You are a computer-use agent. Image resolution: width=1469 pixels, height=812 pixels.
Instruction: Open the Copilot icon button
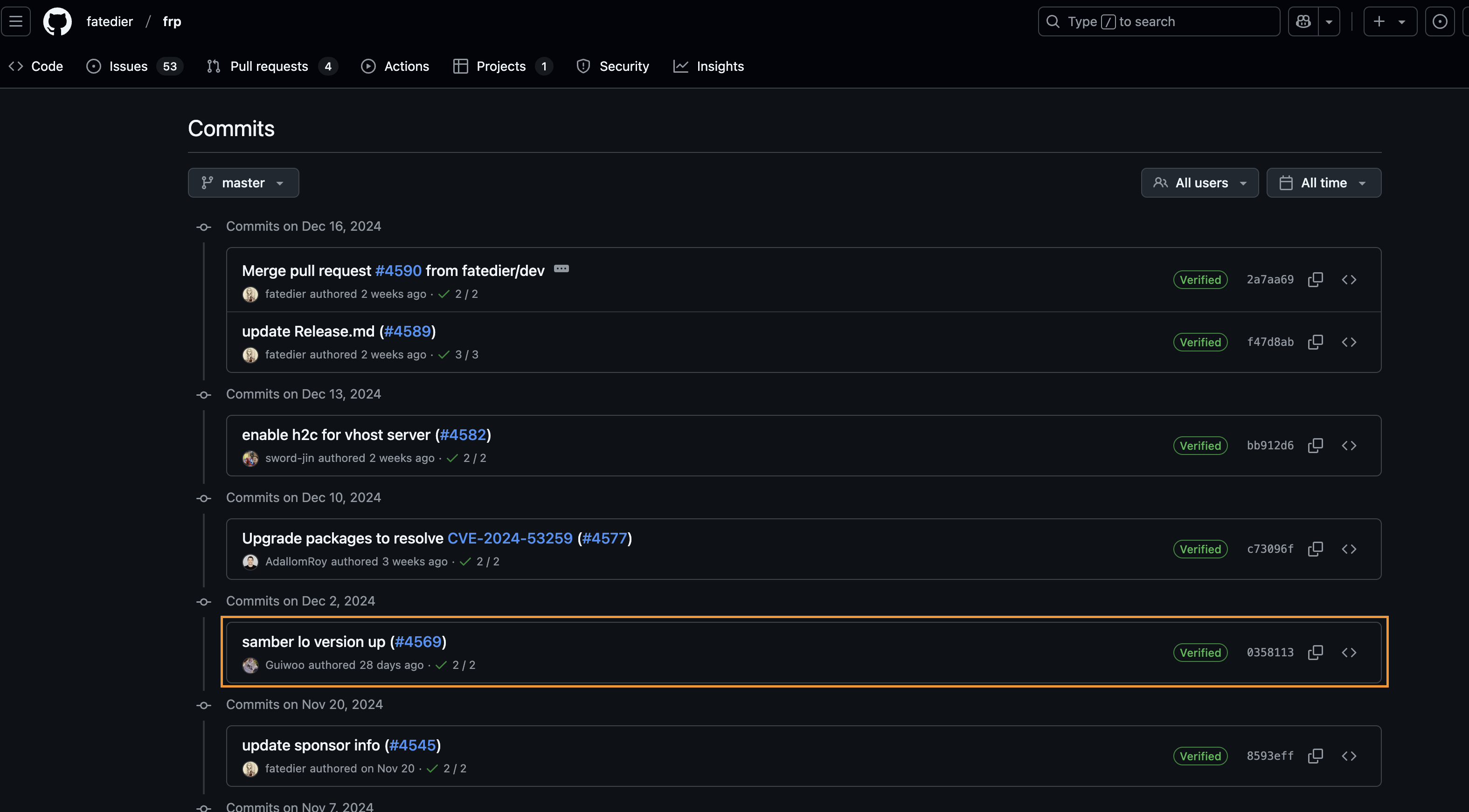pos(1303,21)
